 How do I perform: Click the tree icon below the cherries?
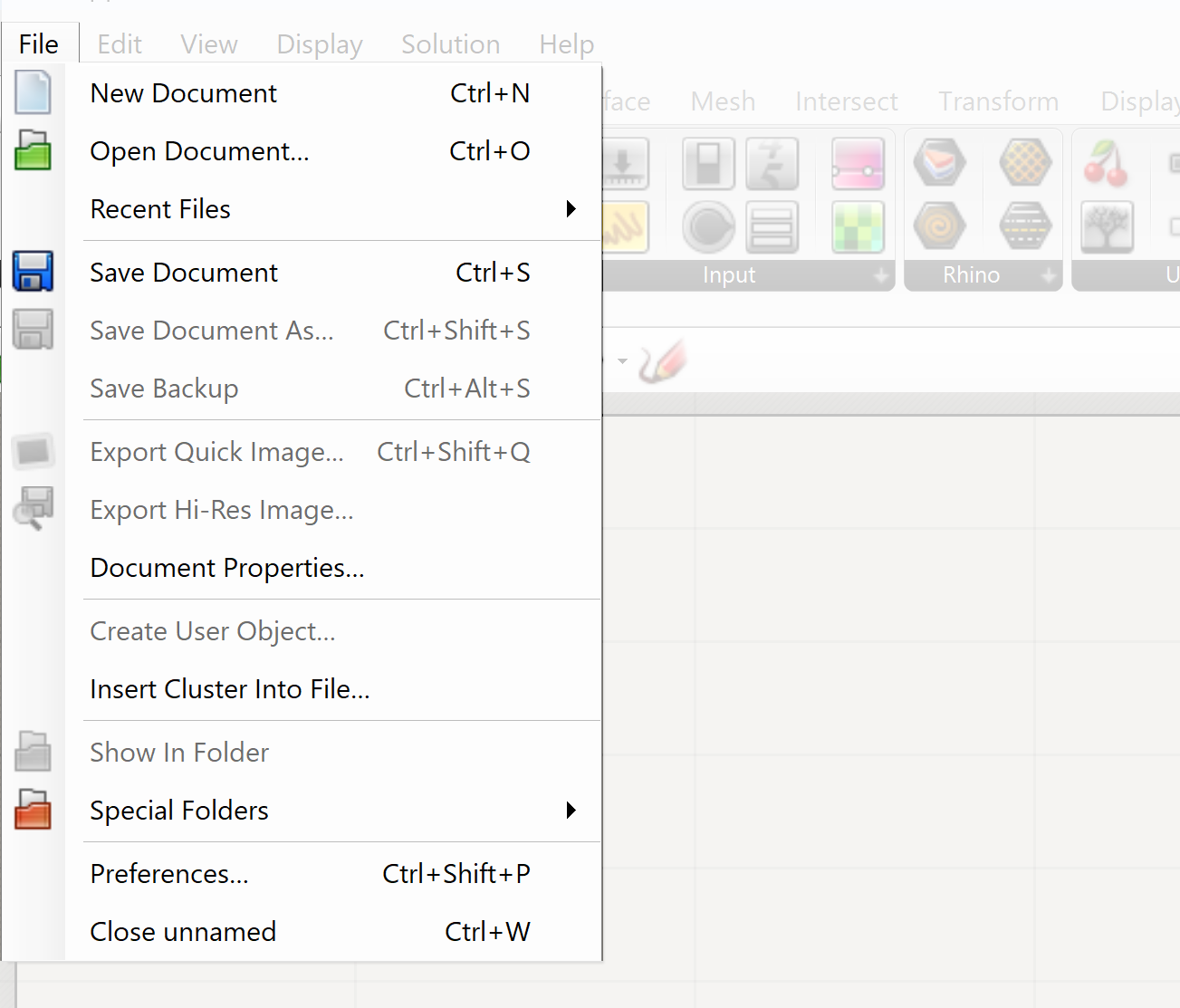tap(1106, 226)
